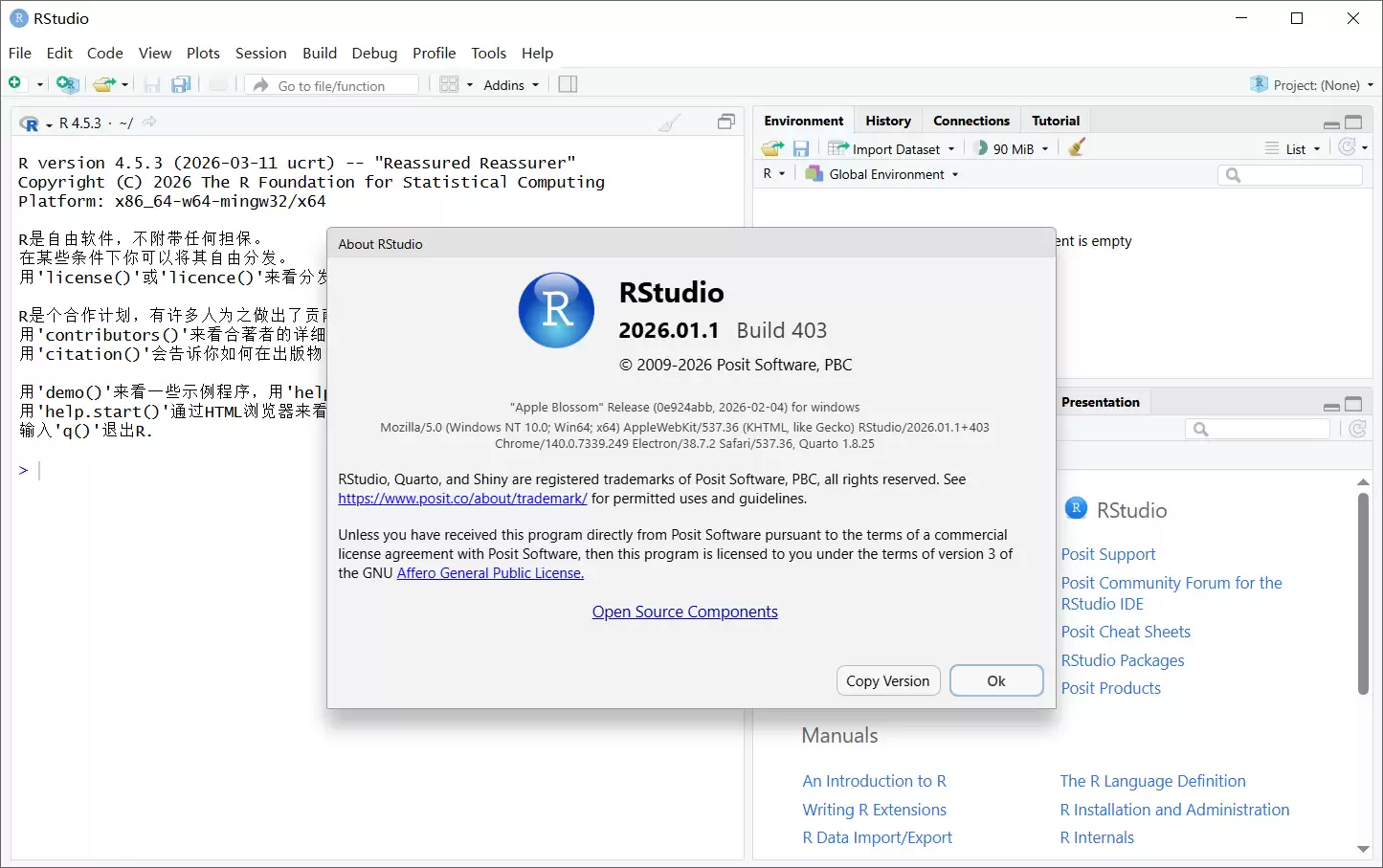This screenshot has height=868, width=1383.
Task: Click the New File plus icon
Action: point(15,84)
